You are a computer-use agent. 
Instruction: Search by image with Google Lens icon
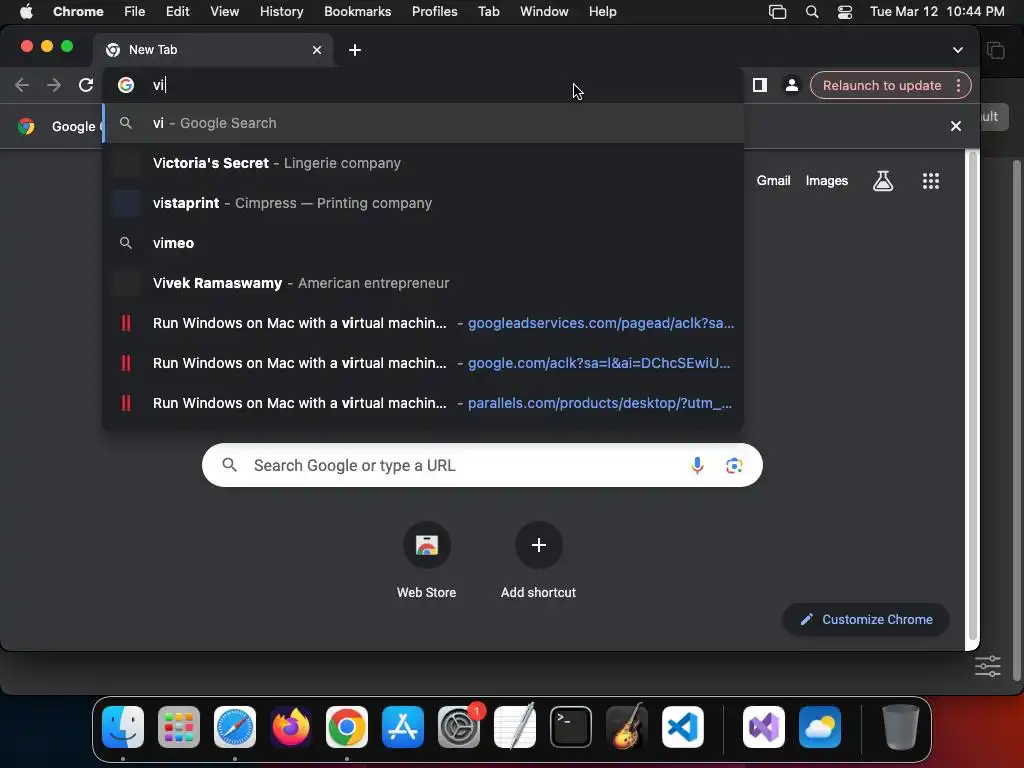click(734, 465)
